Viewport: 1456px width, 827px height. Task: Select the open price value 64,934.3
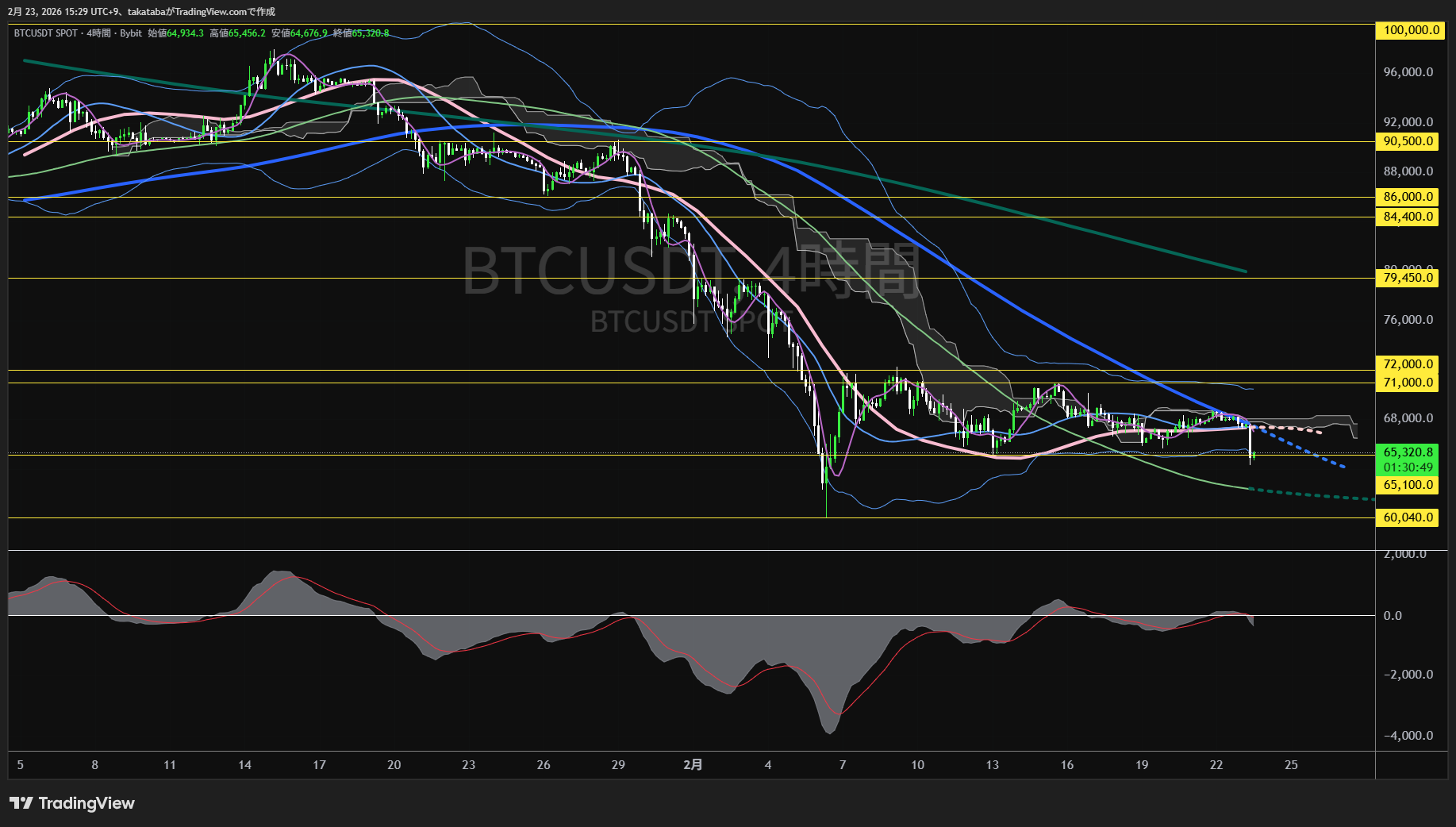(x=185, y=33)
